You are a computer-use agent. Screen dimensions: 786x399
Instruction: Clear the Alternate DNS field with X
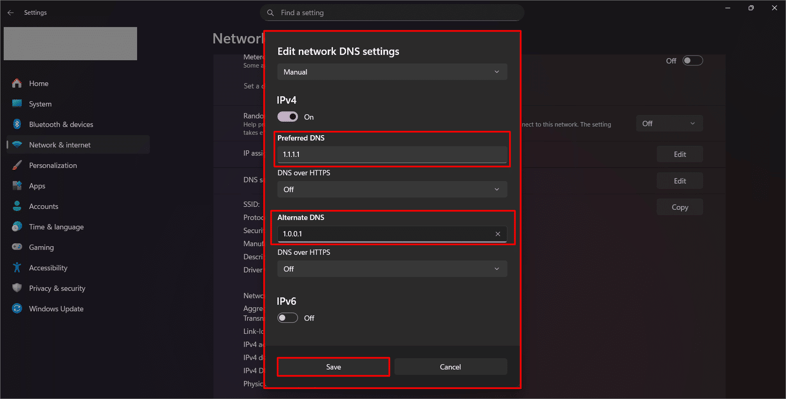(x=498, y=234)
